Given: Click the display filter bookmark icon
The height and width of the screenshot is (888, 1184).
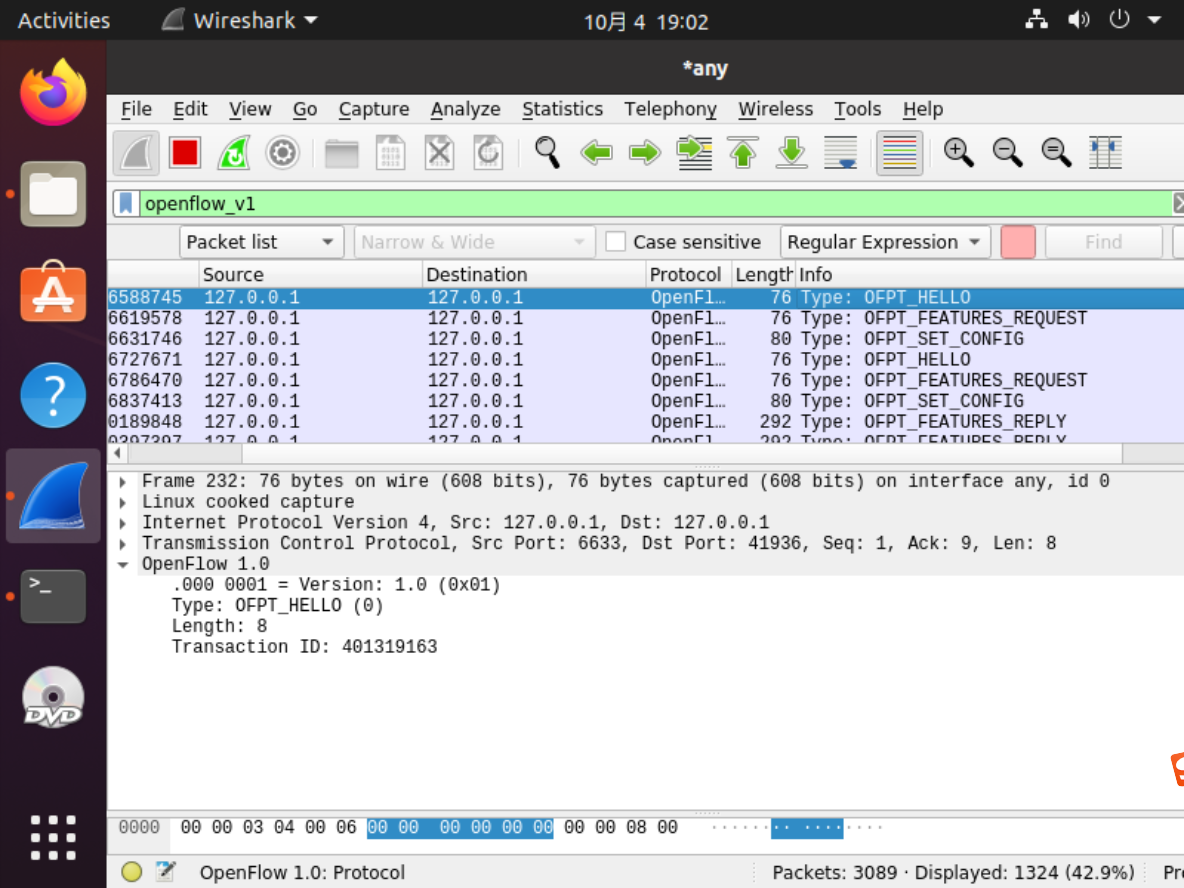Looking at the screenshot, I should tap(126, 203).
